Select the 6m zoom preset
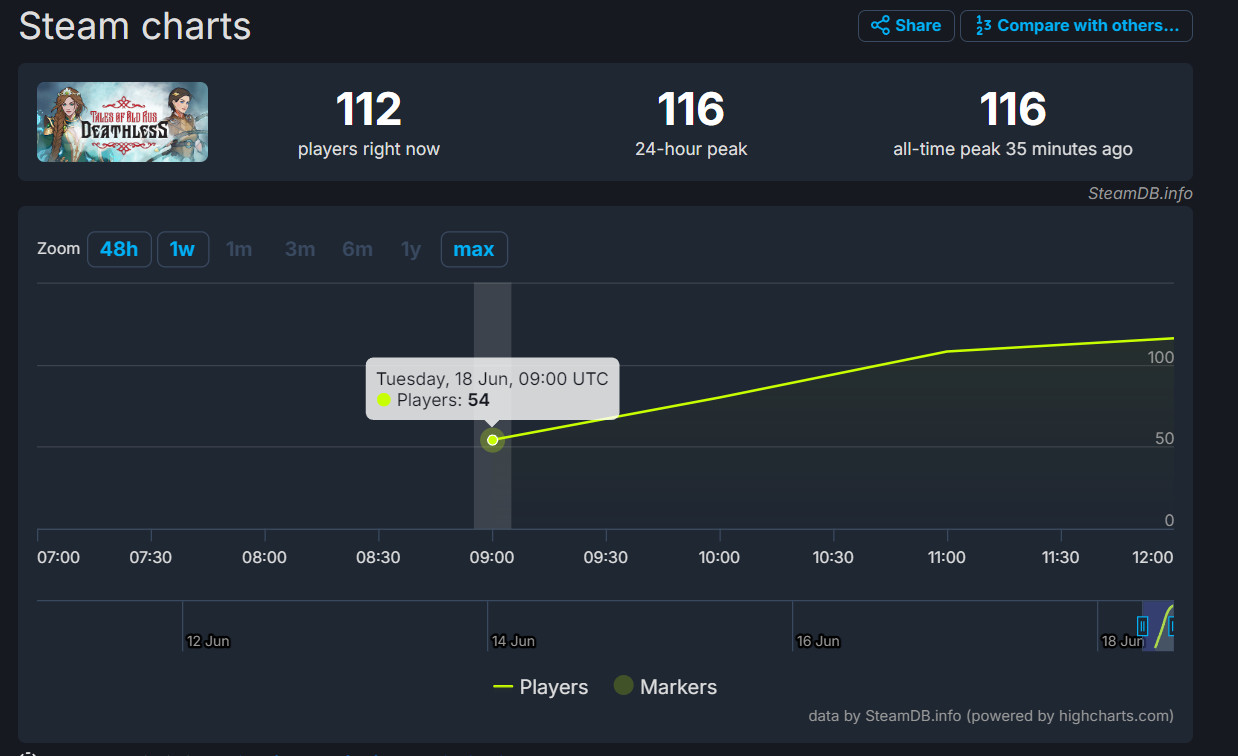The width and height of the screenshot is (1238, 756). tap(357, 249)
